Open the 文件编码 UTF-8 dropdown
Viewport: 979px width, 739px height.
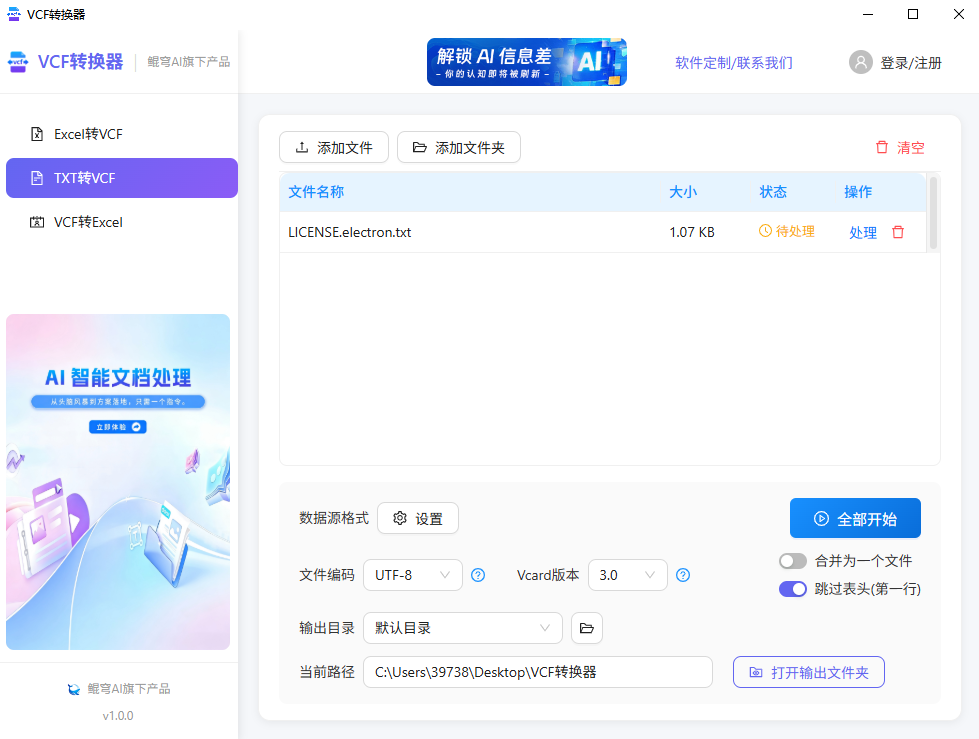click(x=412, y=575)
